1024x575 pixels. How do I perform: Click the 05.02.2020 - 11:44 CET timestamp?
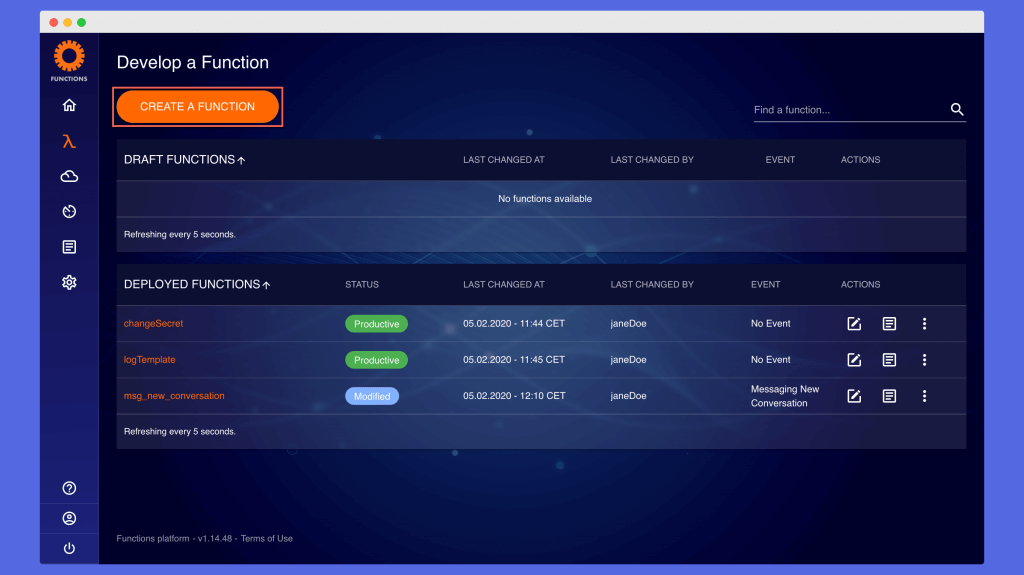click(514, 323)
